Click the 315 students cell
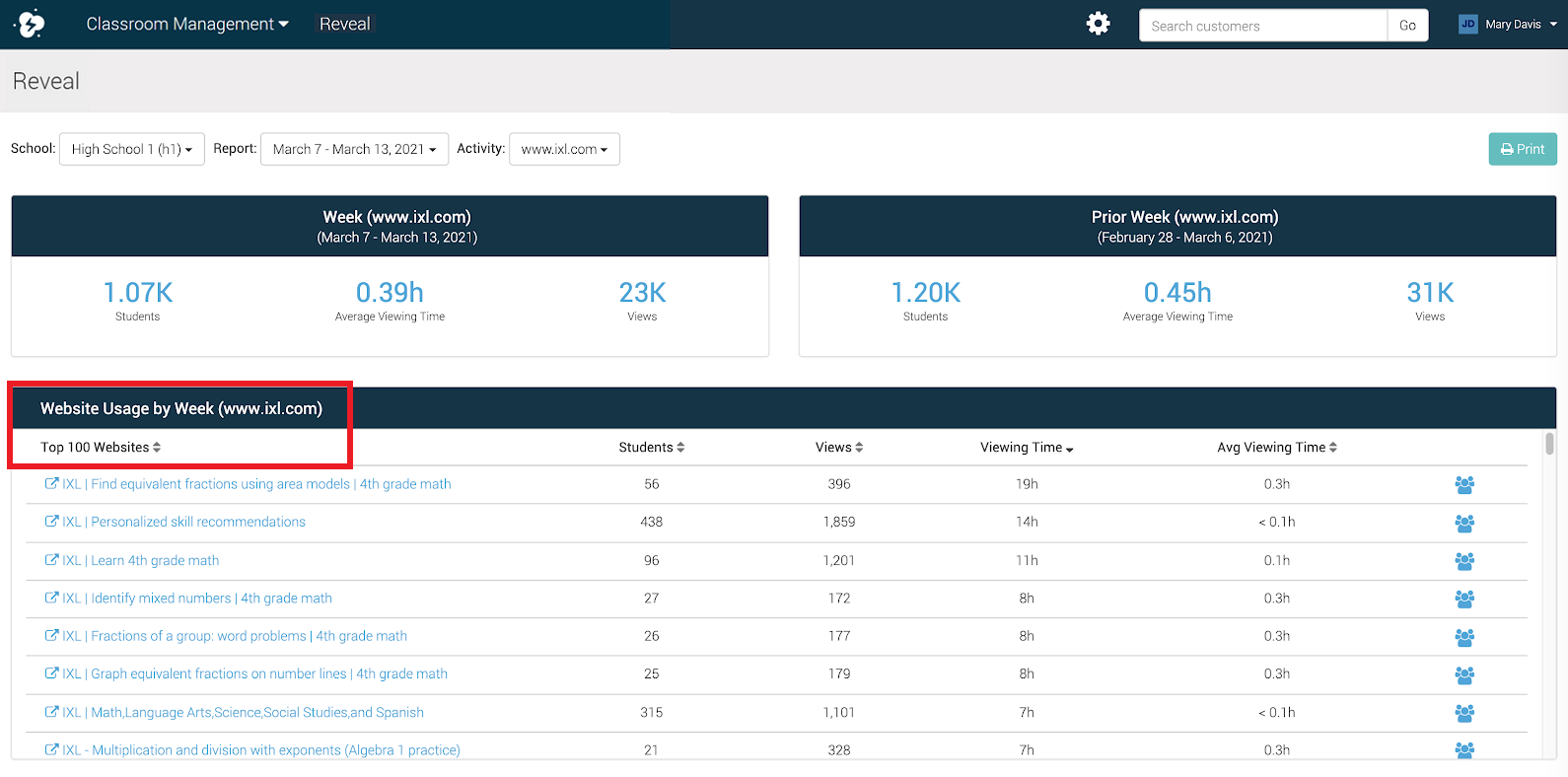 [x=652, y=712]
